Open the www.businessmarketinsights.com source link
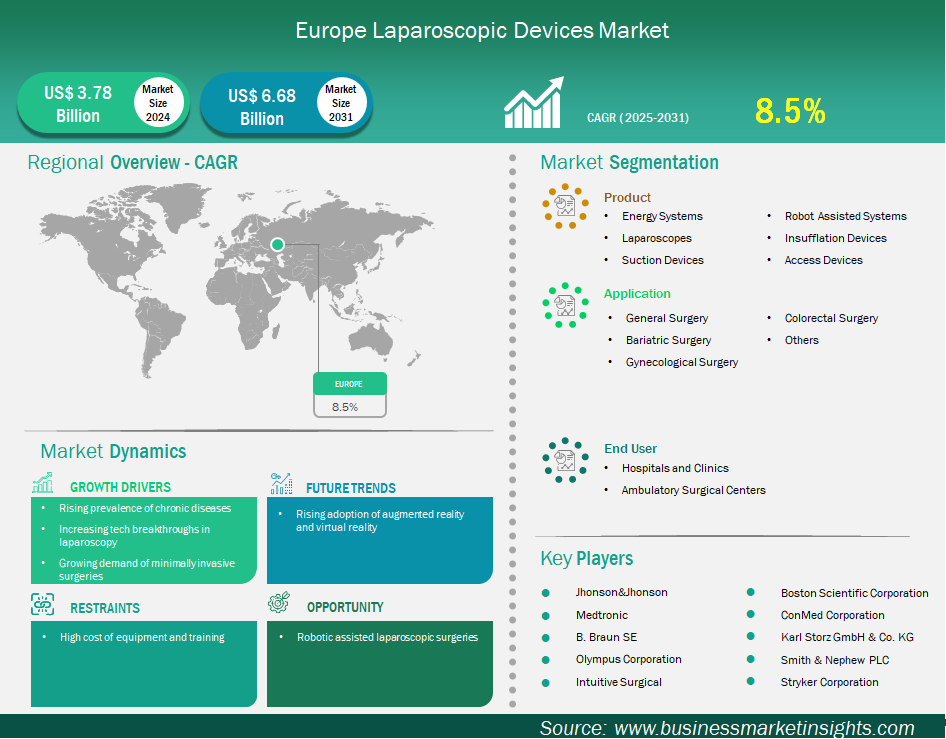This screenshot has height=739, width=946. [764, 728]
